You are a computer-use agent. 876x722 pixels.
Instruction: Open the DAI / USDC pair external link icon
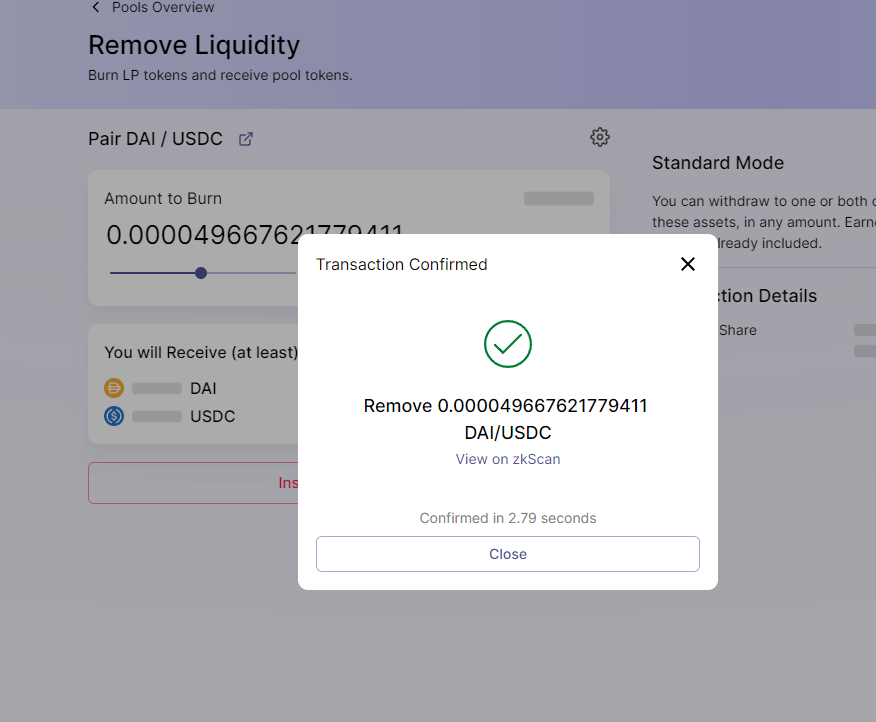point(246,139)
